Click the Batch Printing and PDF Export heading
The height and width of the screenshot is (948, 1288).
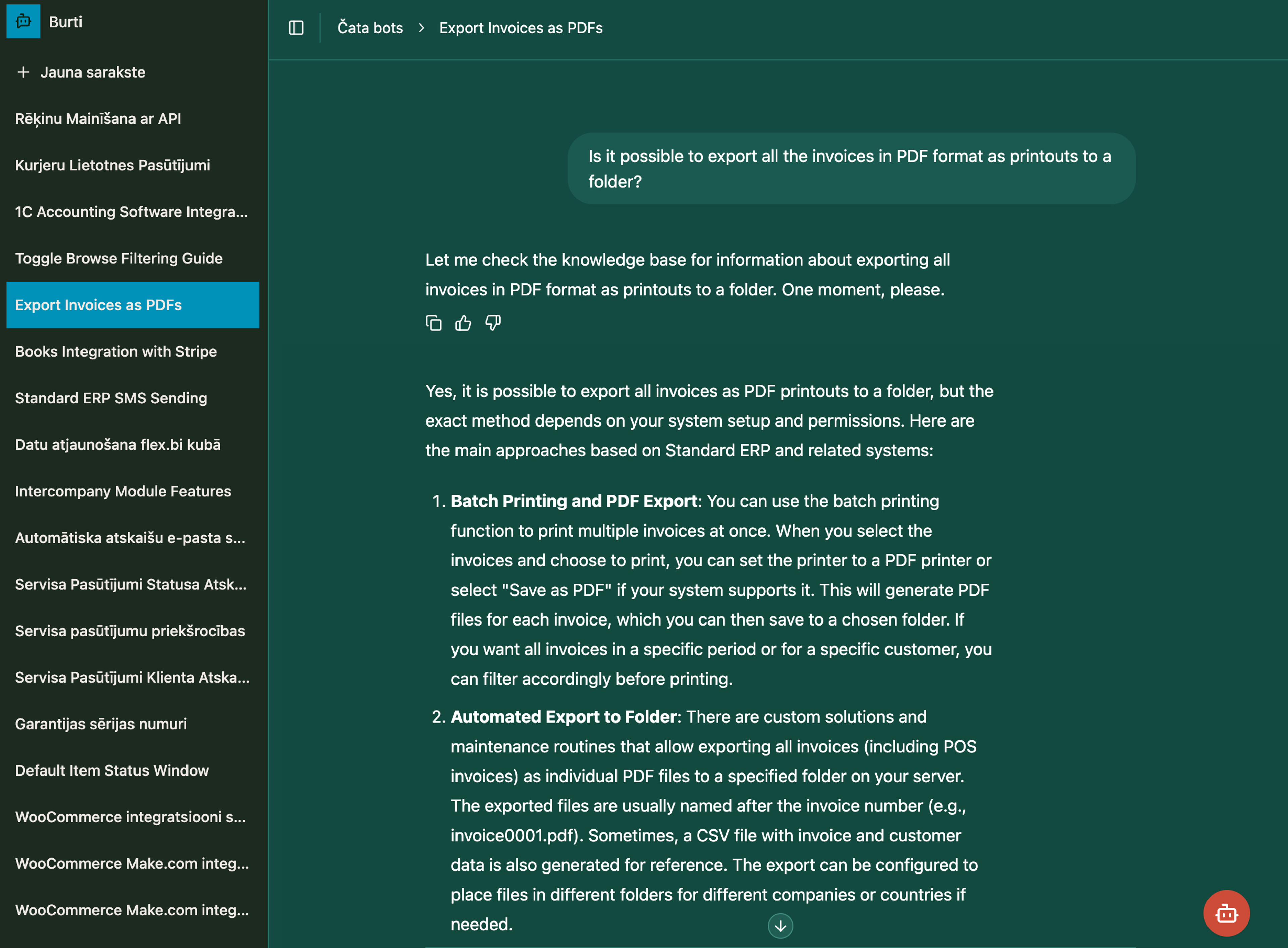click(x=574, y=501)
